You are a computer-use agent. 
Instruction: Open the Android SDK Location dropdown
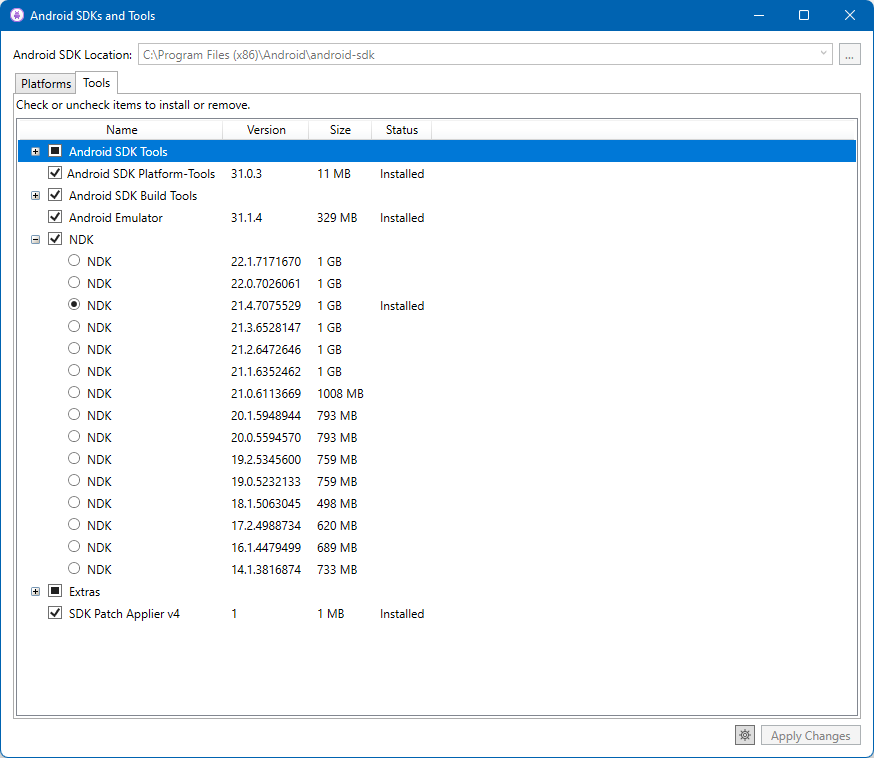point(823,54)
